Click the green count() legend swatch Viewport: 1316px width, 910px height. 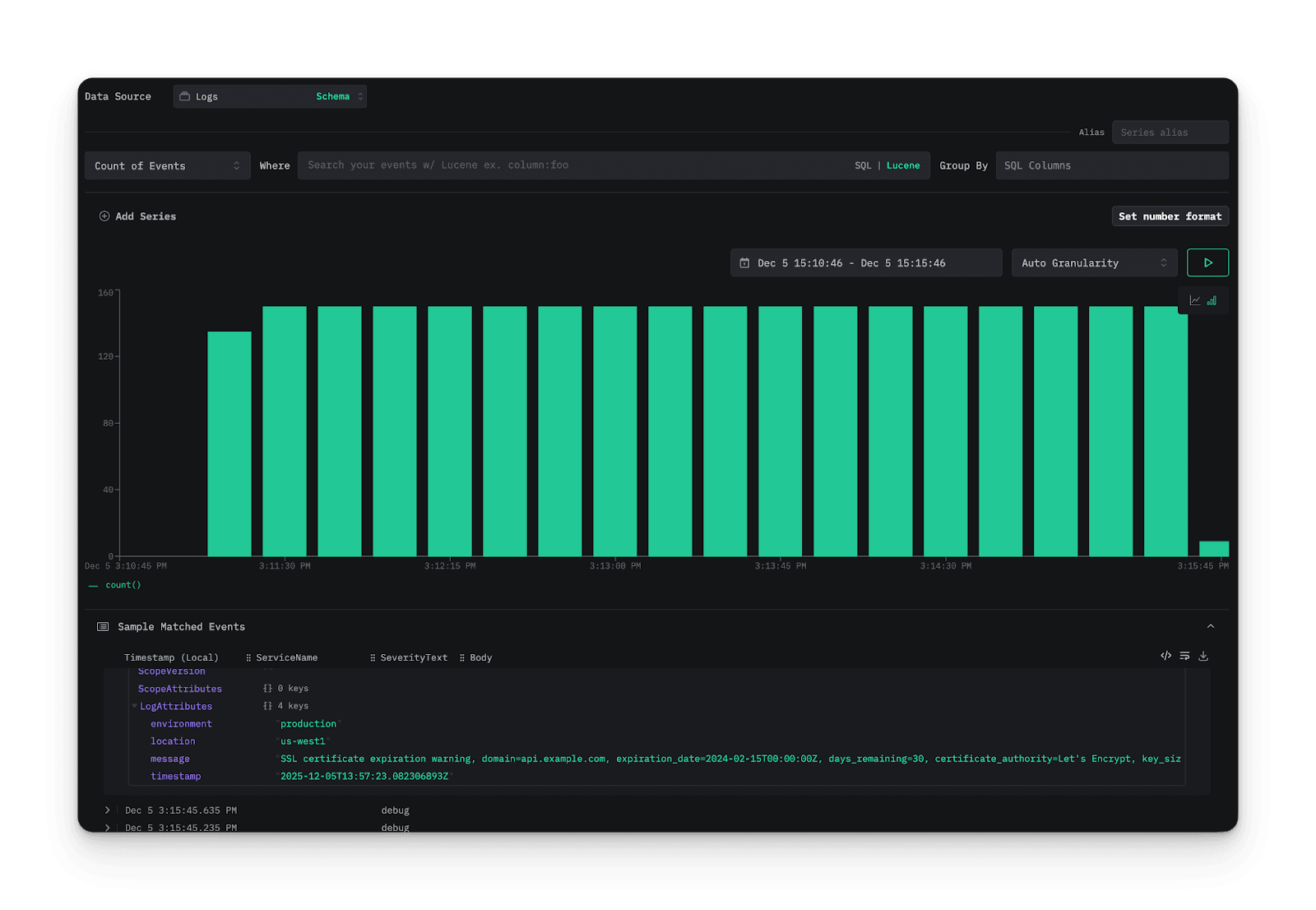[93, 585]
